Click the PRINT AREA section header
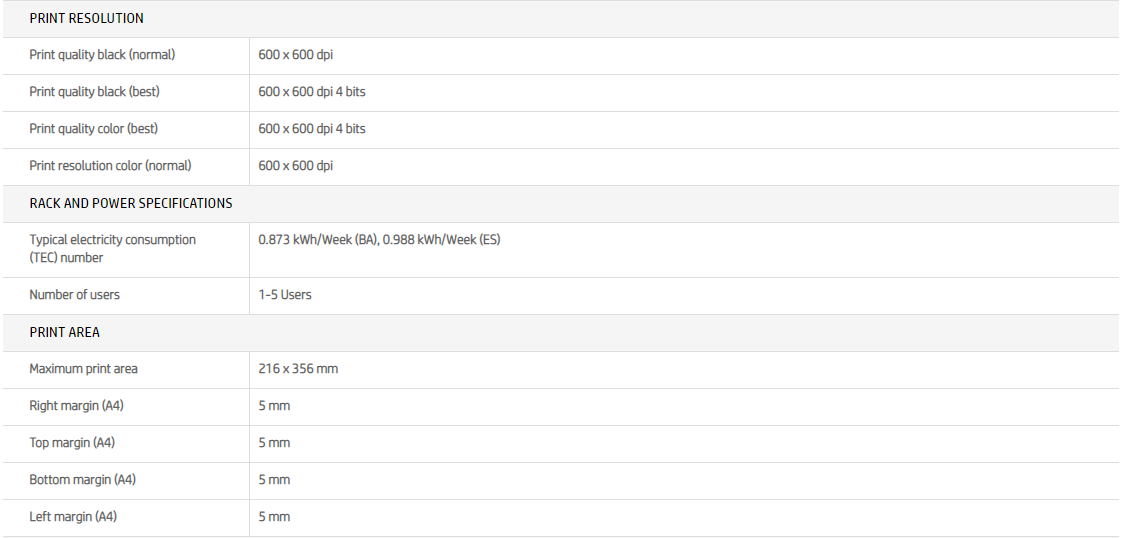 tap(64, 332)
